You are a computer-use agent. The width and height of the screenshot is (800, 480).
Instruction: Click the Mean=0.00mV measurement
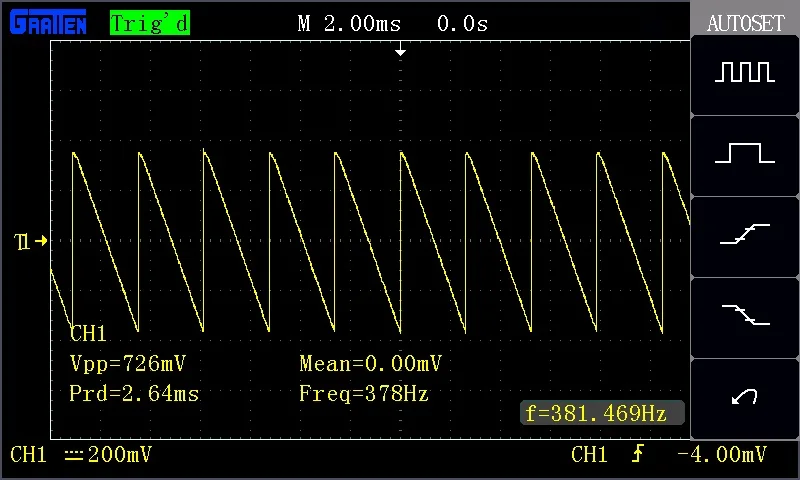point(370,363)
